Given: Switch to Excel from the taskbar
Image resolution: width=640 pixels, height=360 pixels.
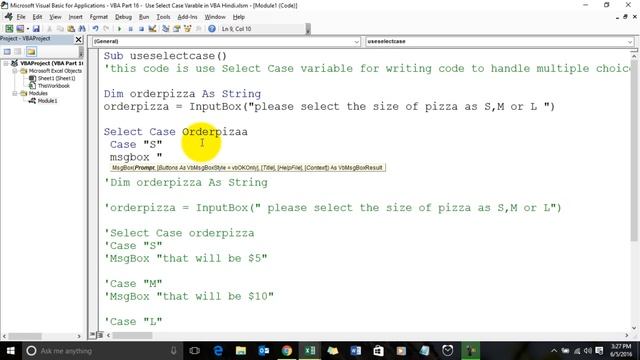Looking at the screenshot, I should click(310, 351).
